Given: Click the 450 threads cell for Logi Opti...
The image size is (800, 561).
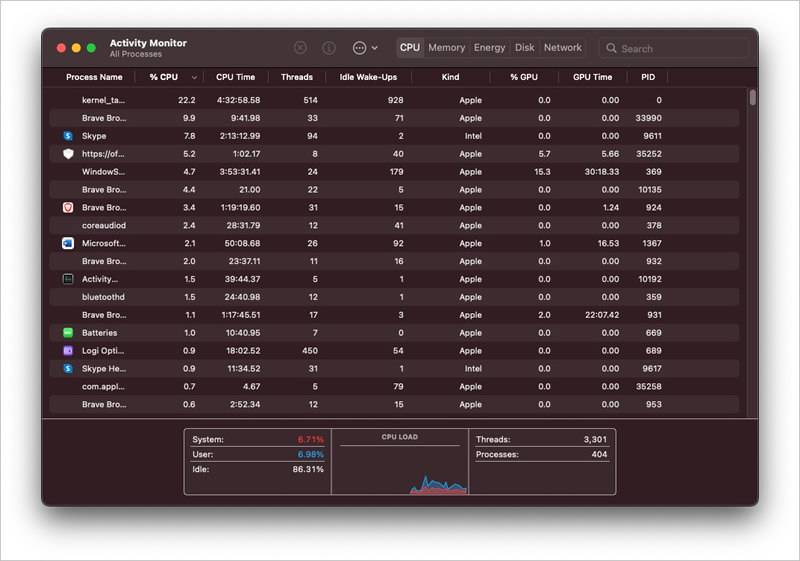Looking at the screenshot, I should click(x=310, y=350).
